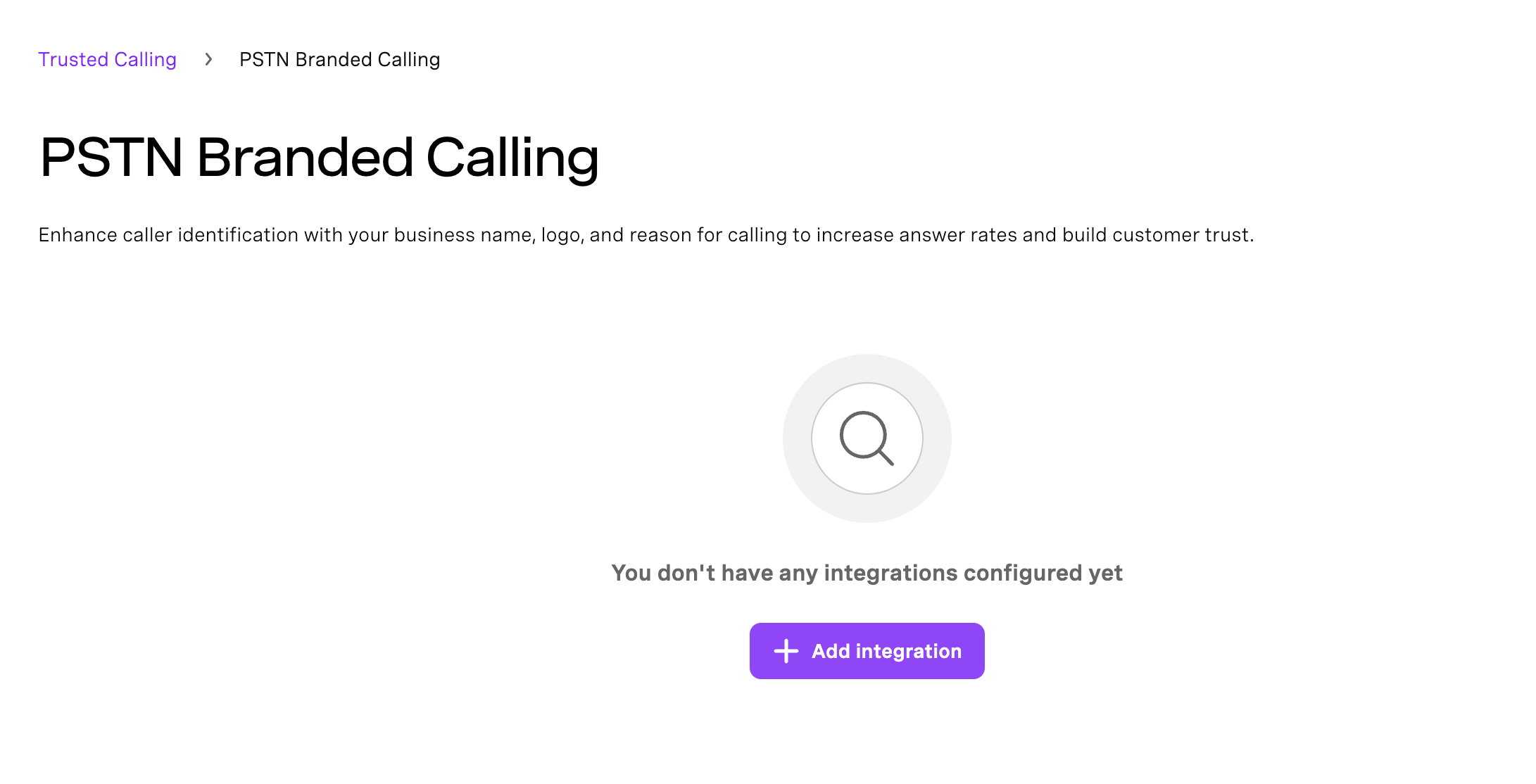Click the gray magnifier glyph in the circle
The image size is (1536, 784).
point(867,438)
